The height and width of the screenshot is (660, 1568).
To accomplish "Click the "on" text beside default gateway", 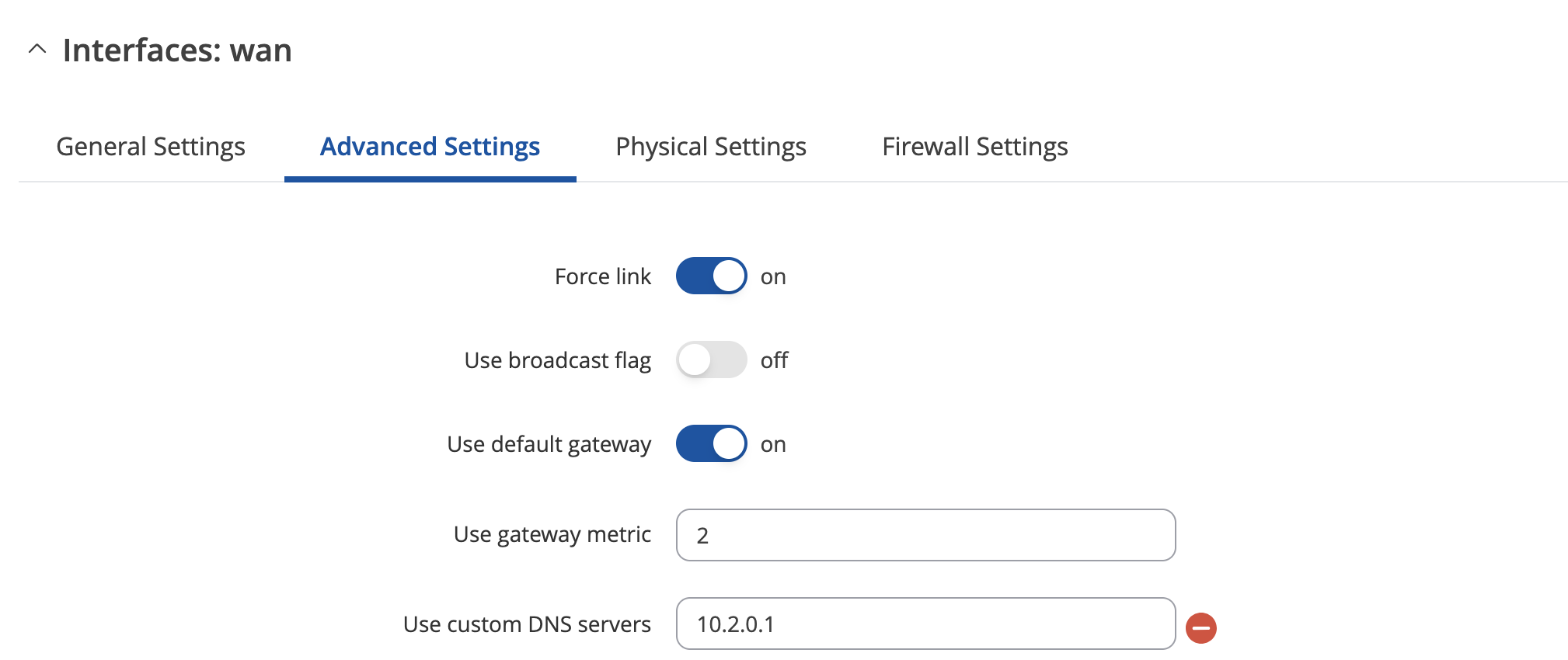I will (x=773, y=445).
